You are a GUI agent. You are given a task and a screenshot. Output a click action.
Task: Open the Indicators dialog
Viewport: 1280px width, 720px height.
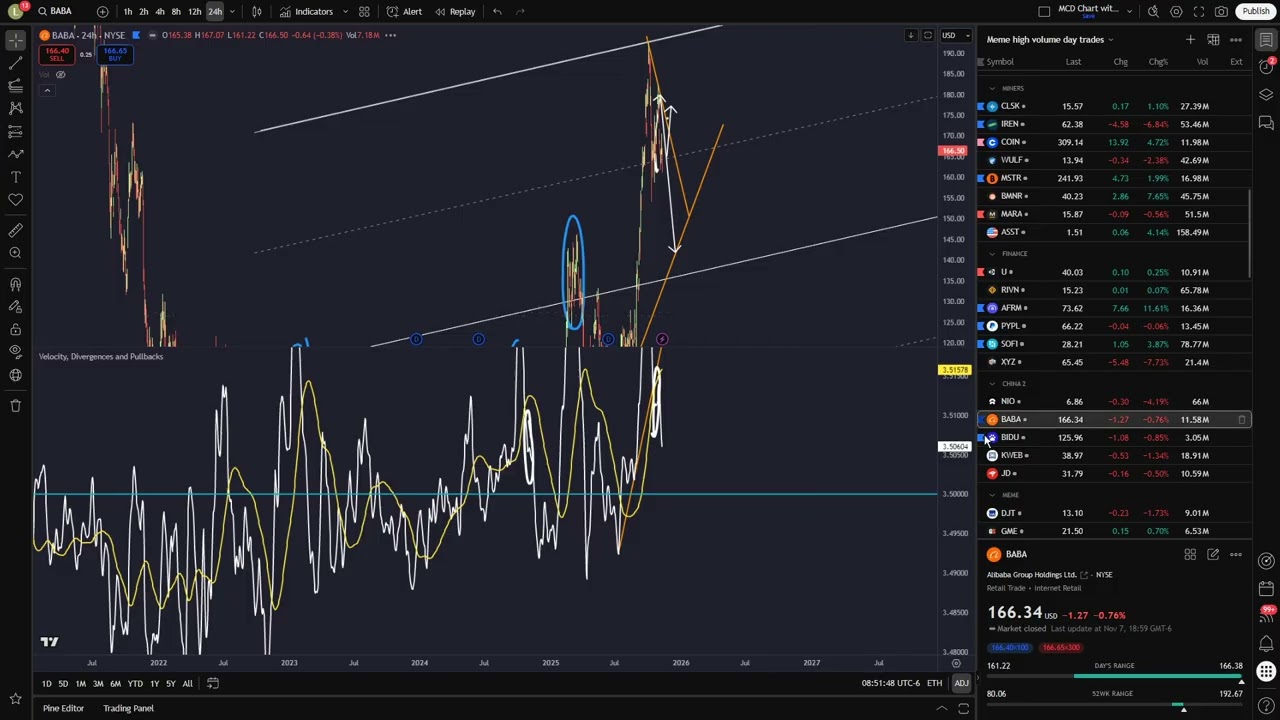click(306, 11)
